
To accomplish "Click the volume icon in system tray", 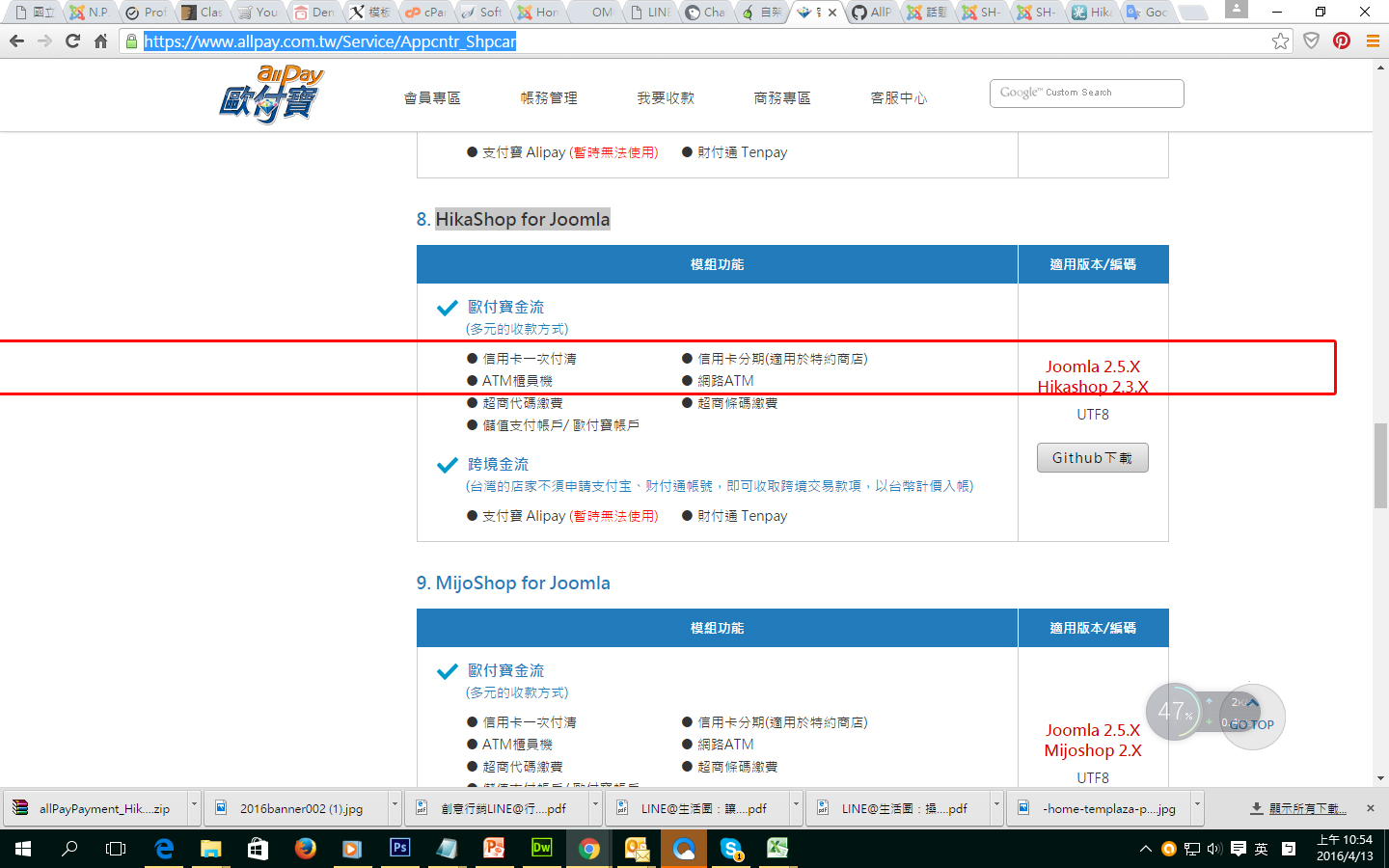I will click(1214, 849).
